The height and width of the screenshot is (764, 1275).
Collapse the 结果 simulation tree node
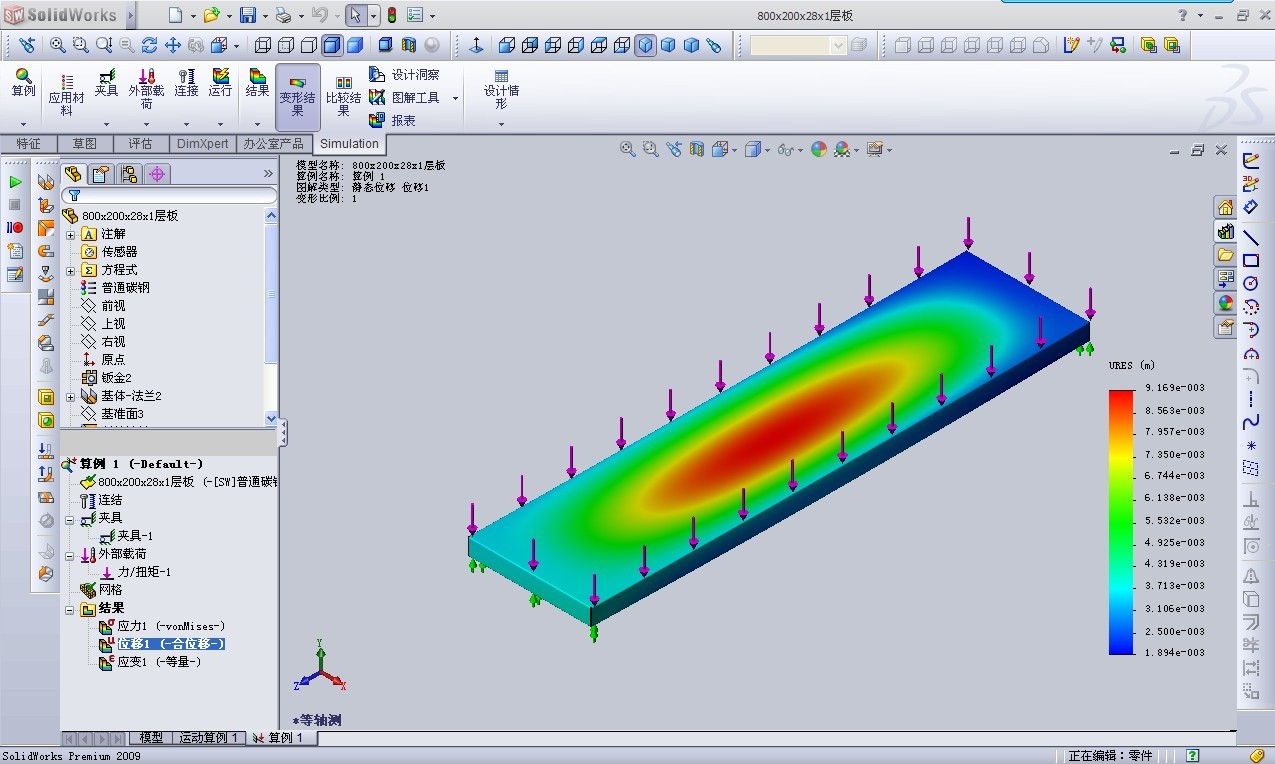70,608
